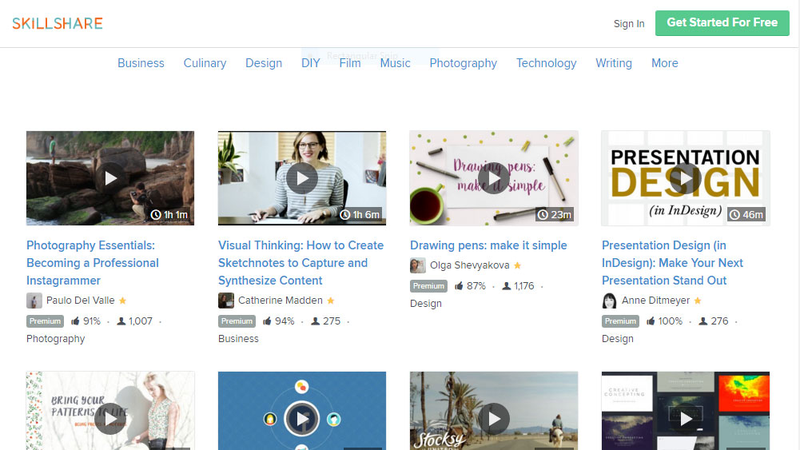Image resolution: width=800 pixels, height=450 pixels.
Task: Click Anne Ditmeyer's profile avatar
Action: coord(609,301)
